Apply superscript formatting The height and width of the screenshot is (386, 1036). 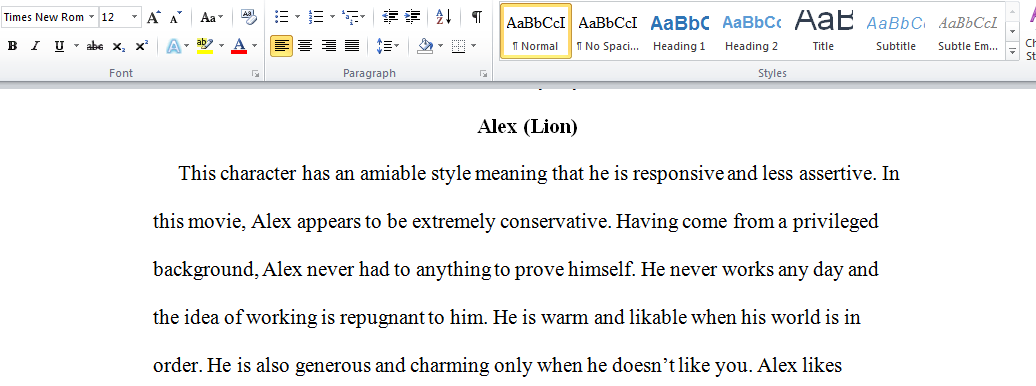click(x=141, y=46)
